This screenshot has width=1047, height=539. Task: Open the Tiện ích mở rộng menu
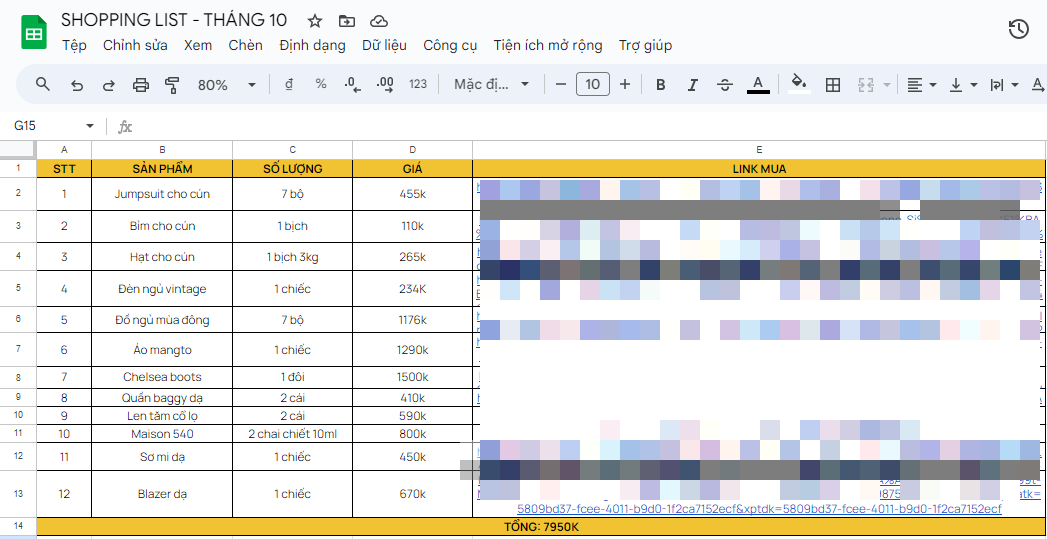point(548,45)
